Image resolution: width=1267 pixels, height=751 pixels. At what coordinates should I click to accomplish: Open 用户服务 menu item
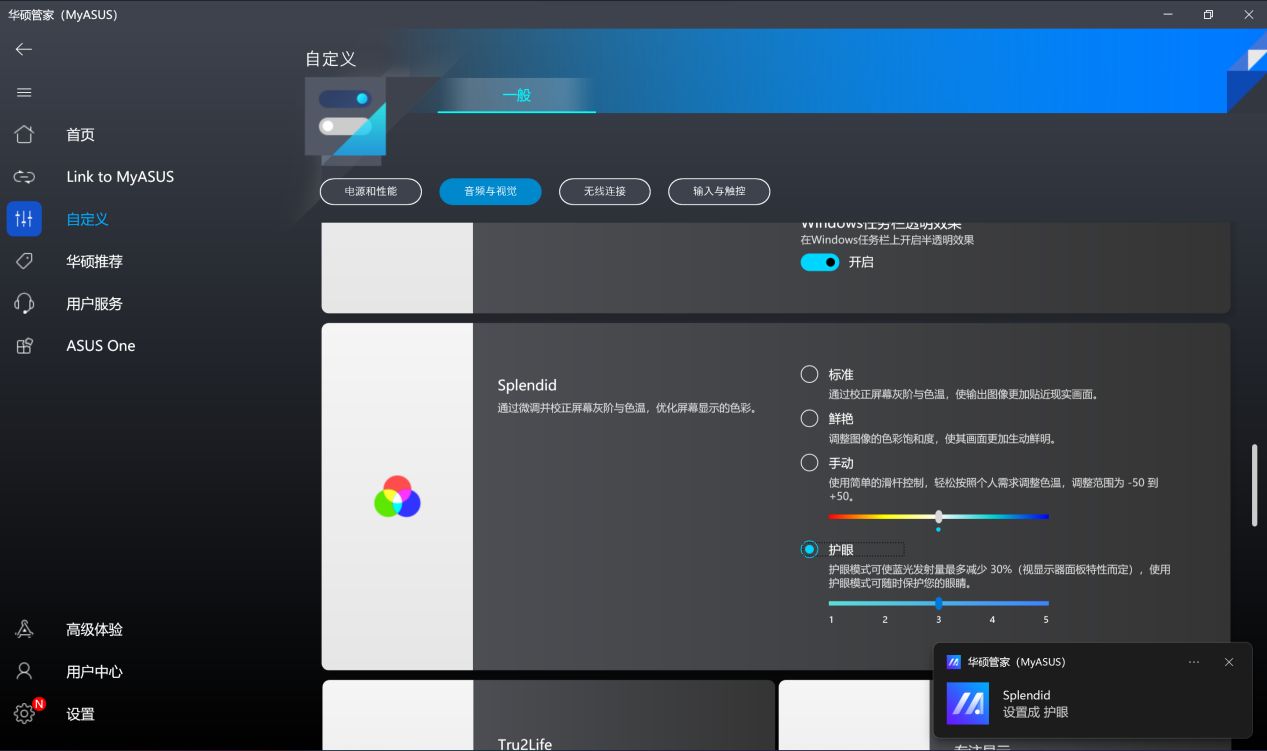(94, 303)
